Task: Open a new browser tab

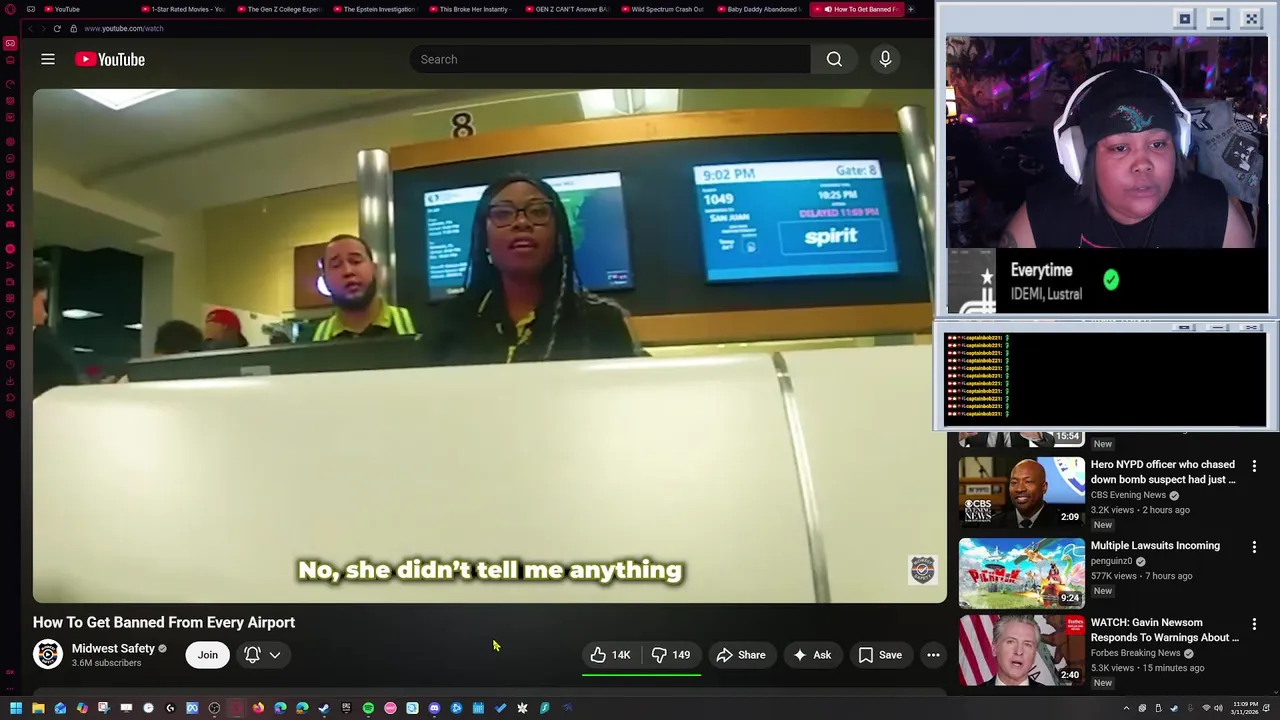Action: (911, 9)
